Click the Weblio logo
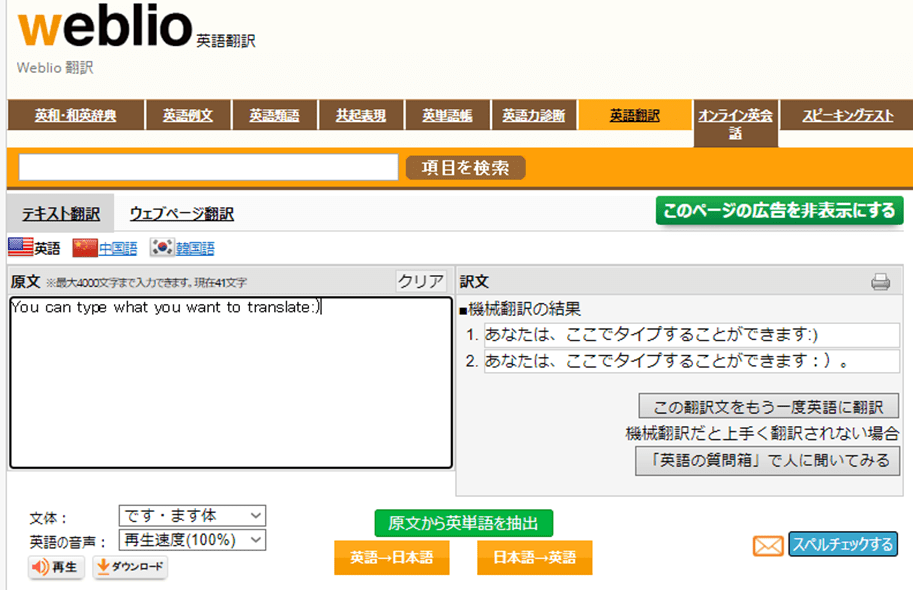 pyautogui.click(x=104, y=32)
